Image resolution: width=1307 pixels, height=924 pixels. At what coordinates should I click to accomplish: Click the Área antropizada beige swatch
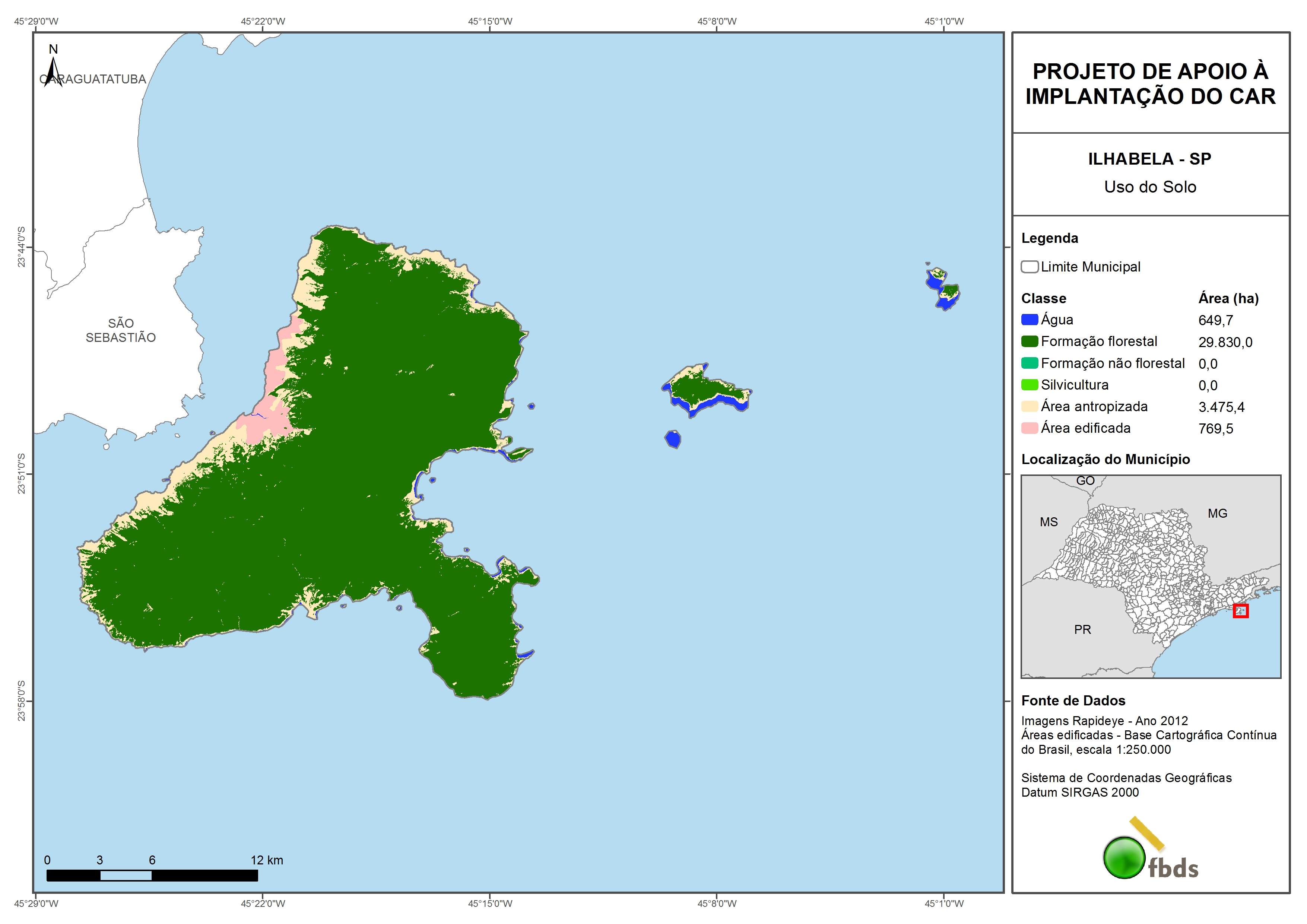pyautogui.click(x=1029, y=406)
